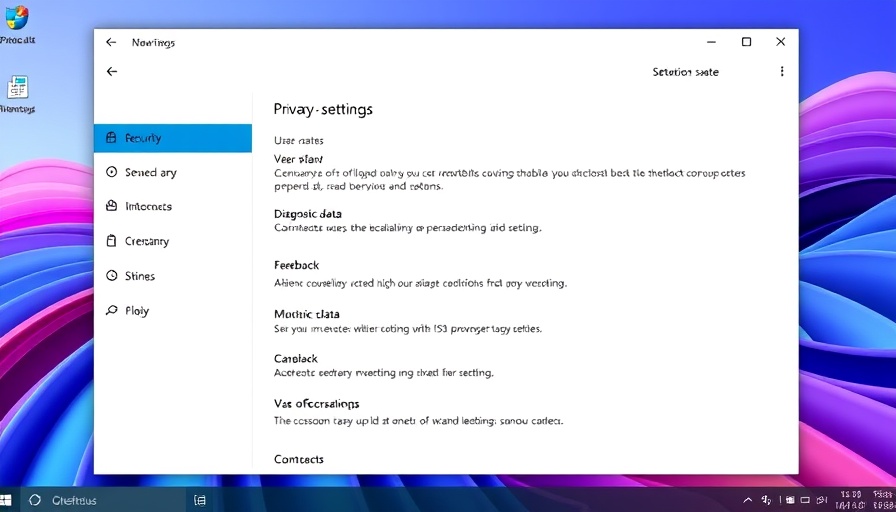Screen dimensions: 896x512
Task: Maximize the settings window
Action: click(x=746, y=42)
